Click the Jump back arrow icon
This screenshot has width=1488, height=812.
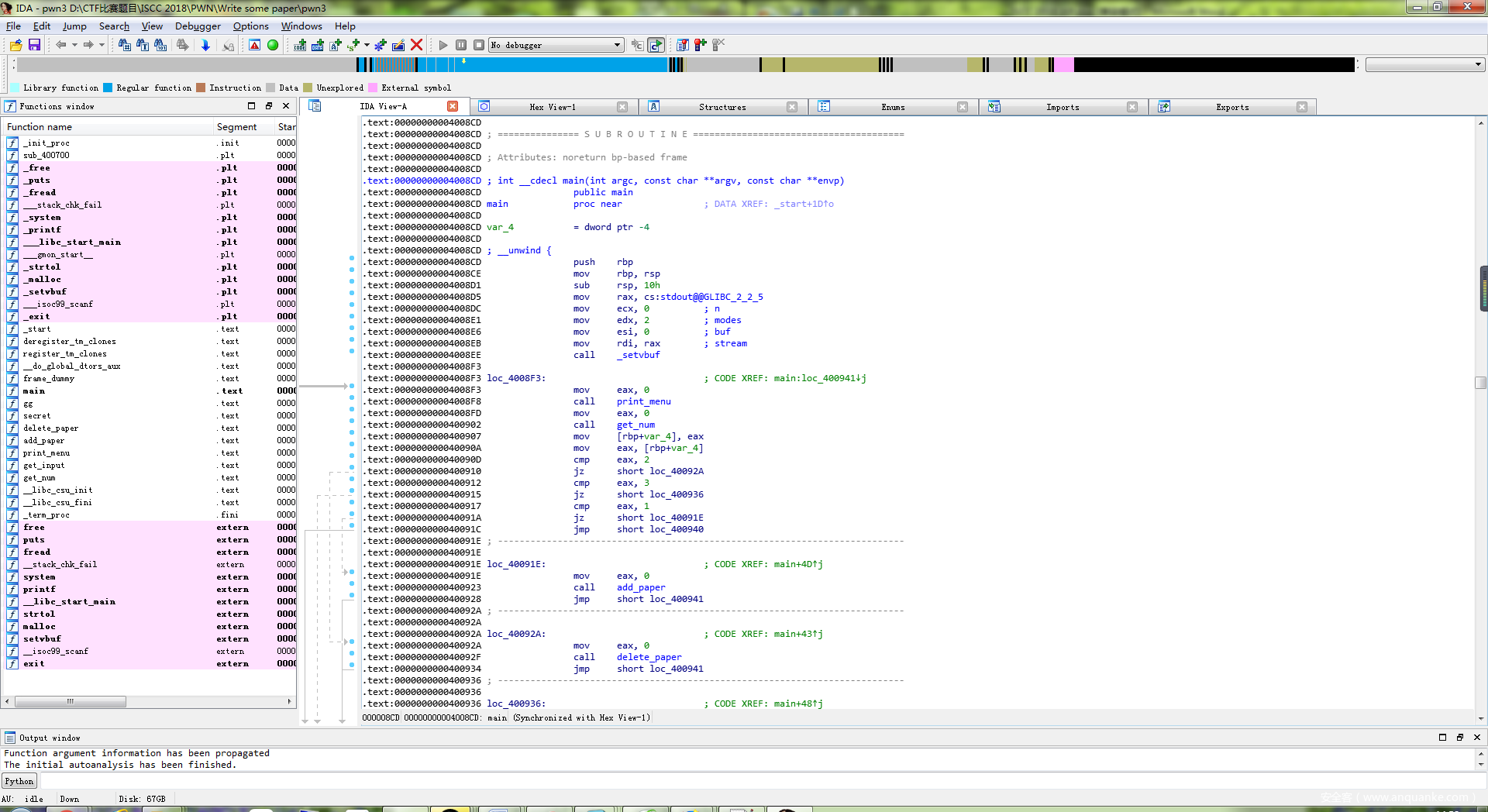(60, 45)
